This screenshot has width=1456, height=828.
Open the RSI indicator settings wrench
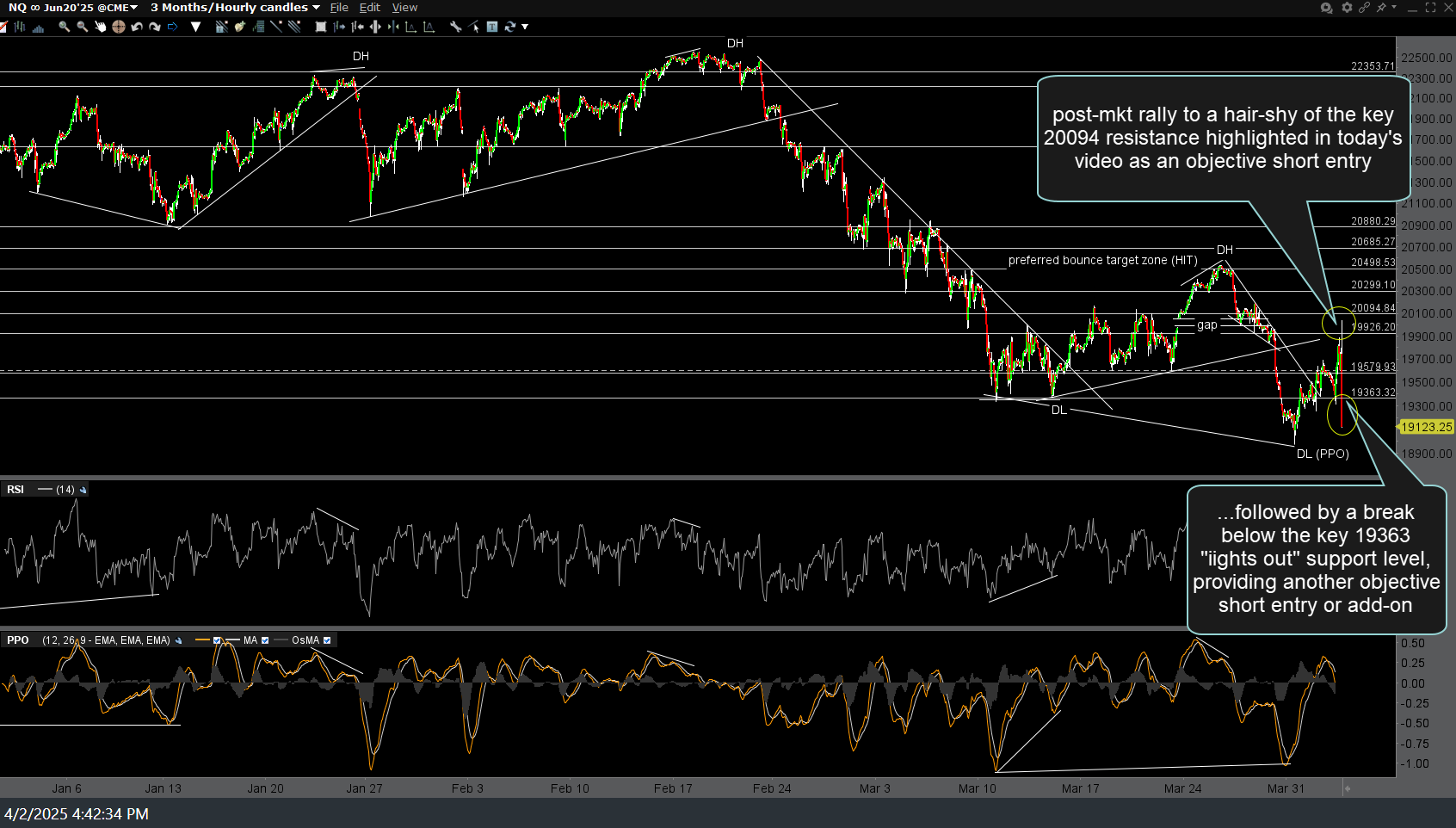click(x=83, y=489)
